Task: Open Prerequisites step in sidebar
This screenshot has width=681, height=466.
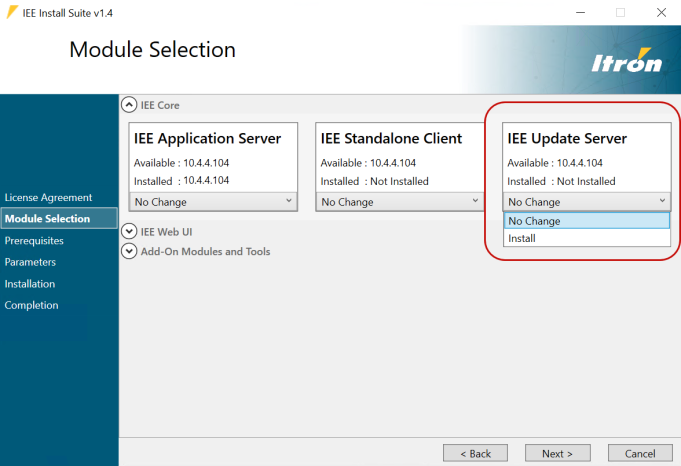Action: 34,241
